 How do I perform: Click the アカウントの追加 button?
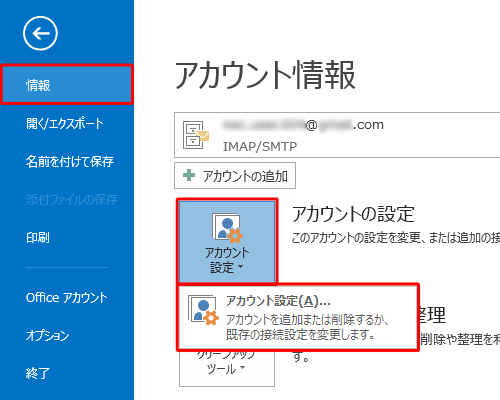(235, 176)
